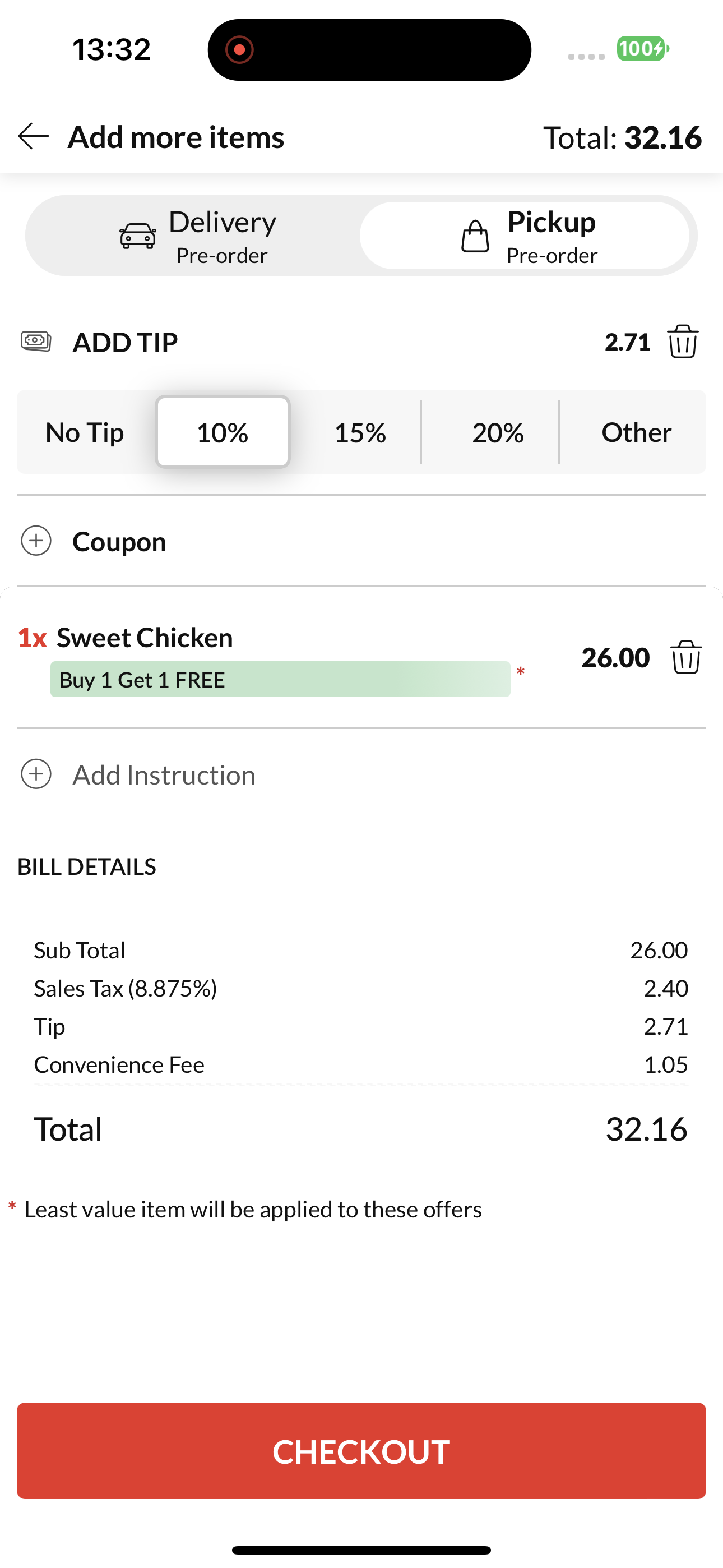Remove Sweet Chicken using trash icon

pyautogui.click(x=687, y=657)
